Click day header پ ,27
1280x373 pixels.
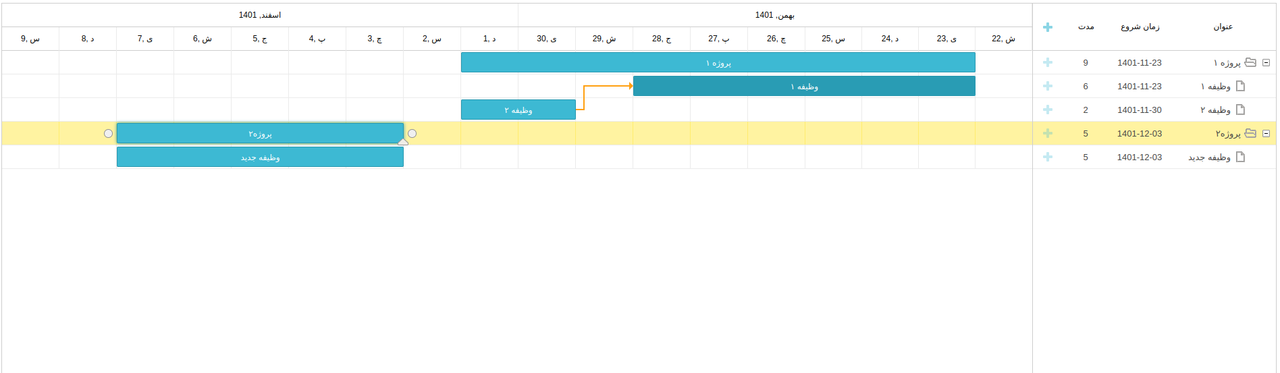tap(719, 39)
